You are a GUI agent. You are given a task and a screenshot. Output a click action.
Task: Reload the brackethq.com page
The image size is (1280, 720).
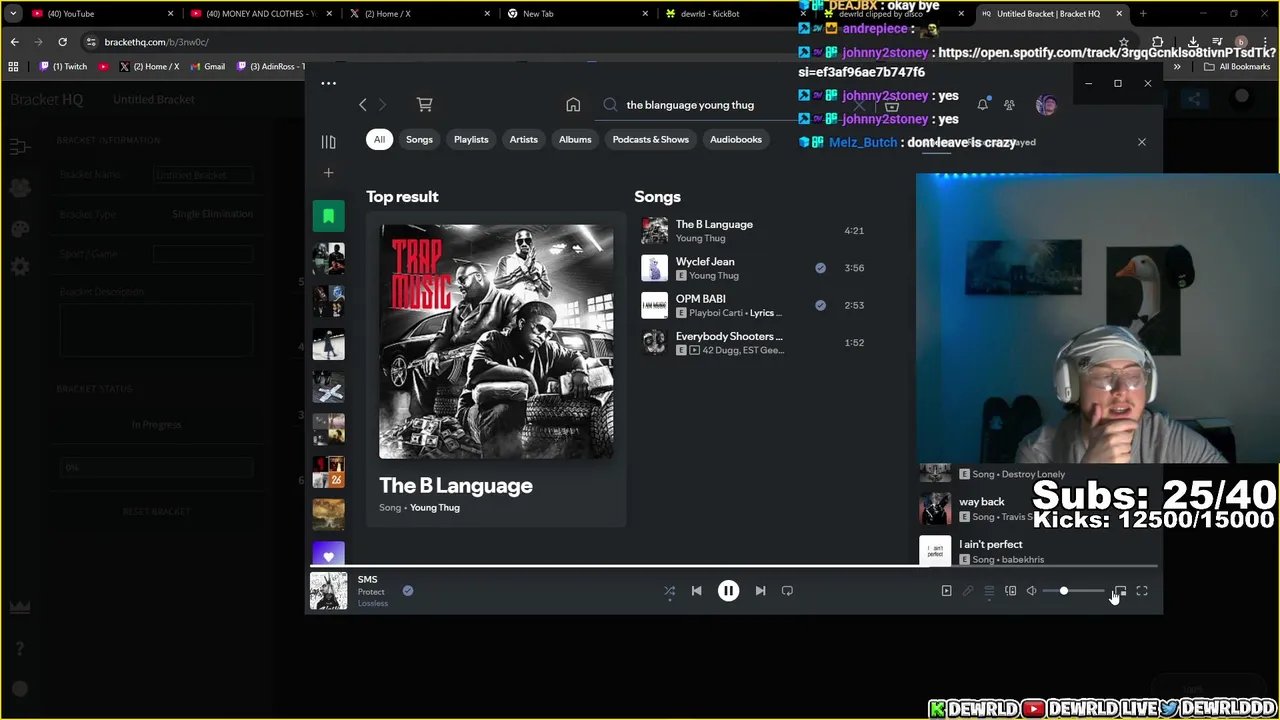[x=62, y=42]
